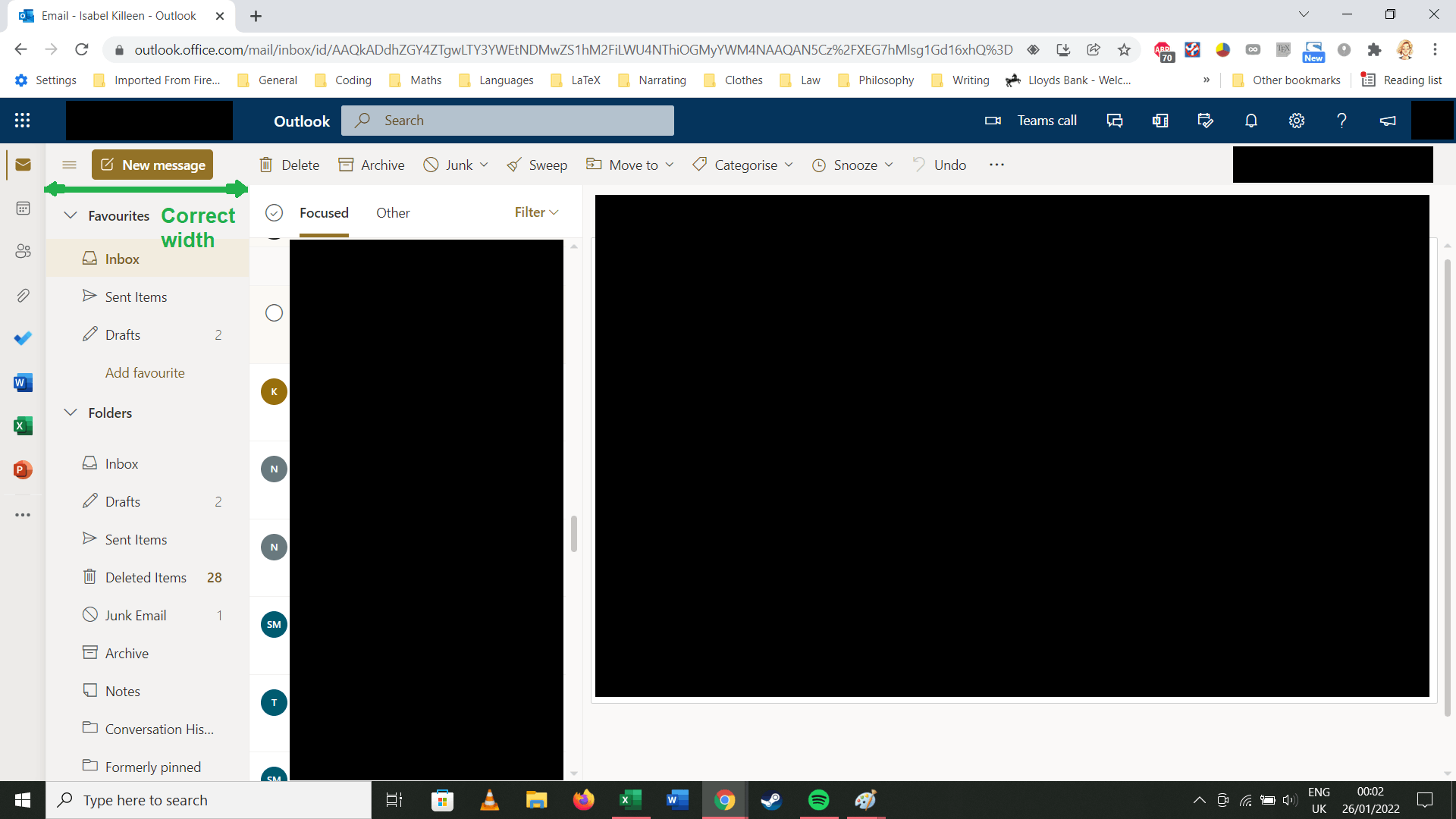
Task: Open the Calendar icon in left rail
Action: 23,209
